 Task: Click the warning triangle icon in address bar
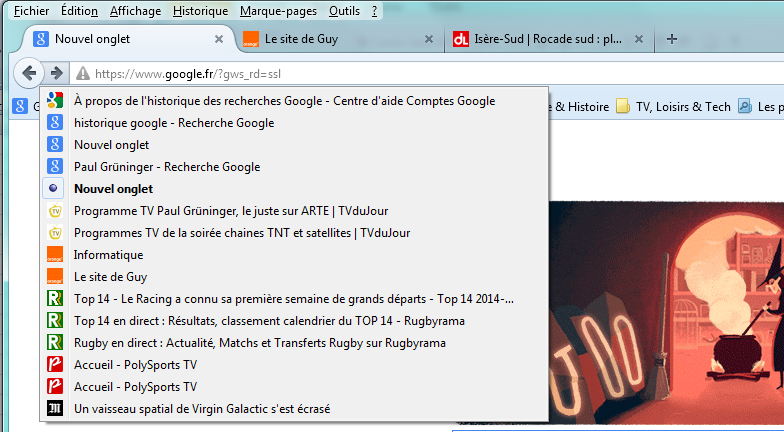tap(82, 73)
